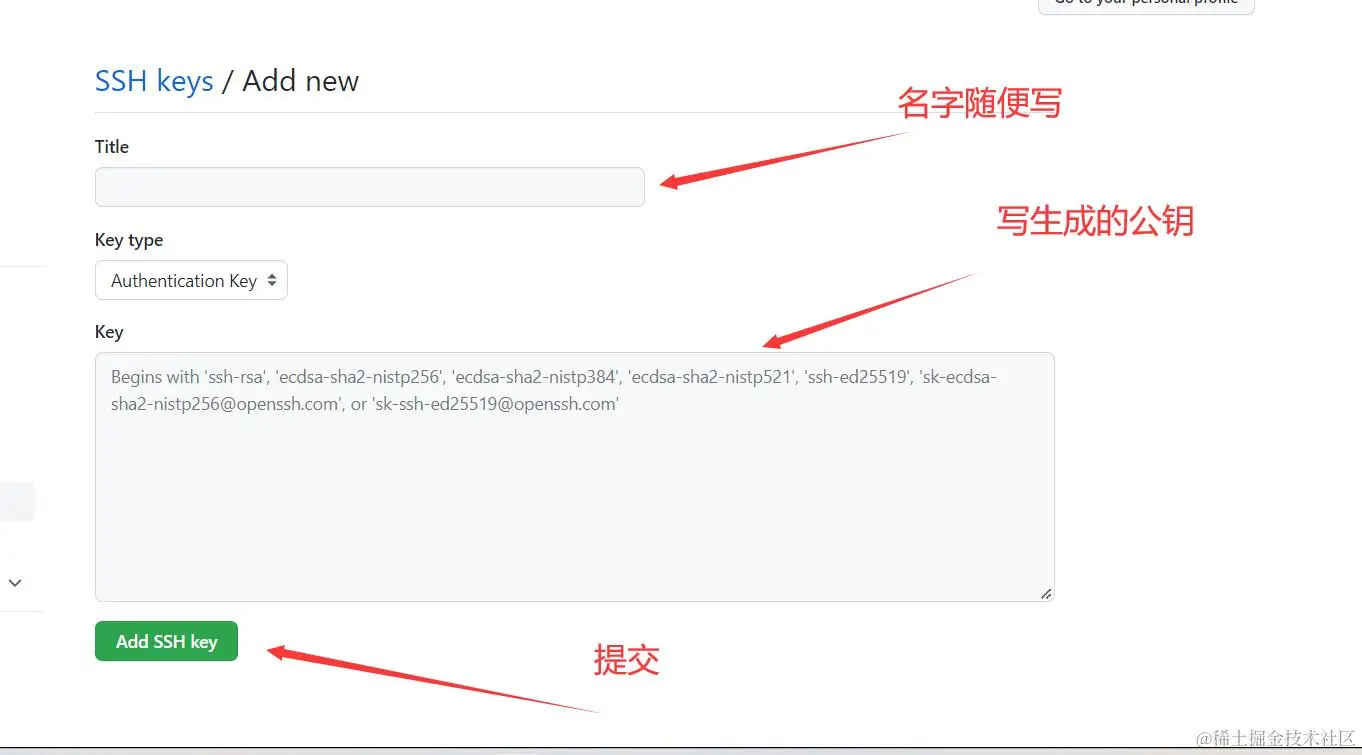Viewport: 1362px width, 755px height.
Task: Click the red arrow pointing at the Add SSH key button
Action: [433, 681]
